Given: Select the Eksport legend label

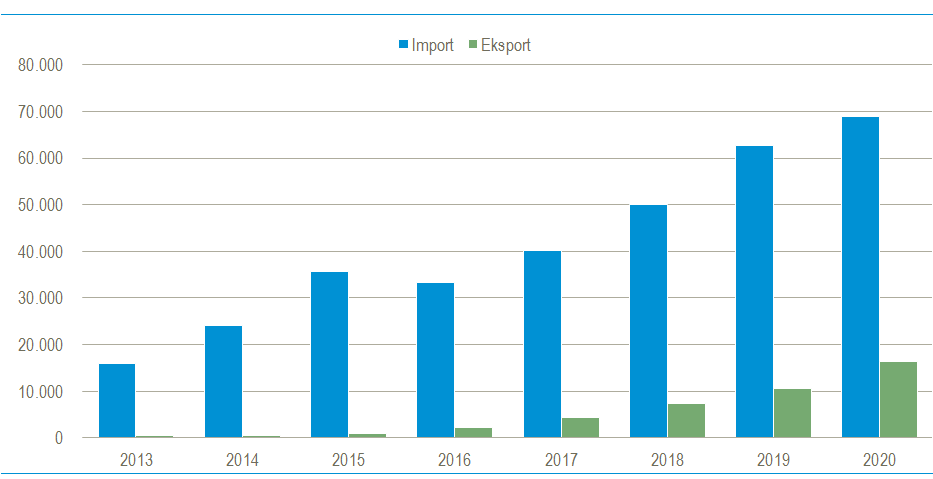Looking at the screenshot, I should click(504, 45).
